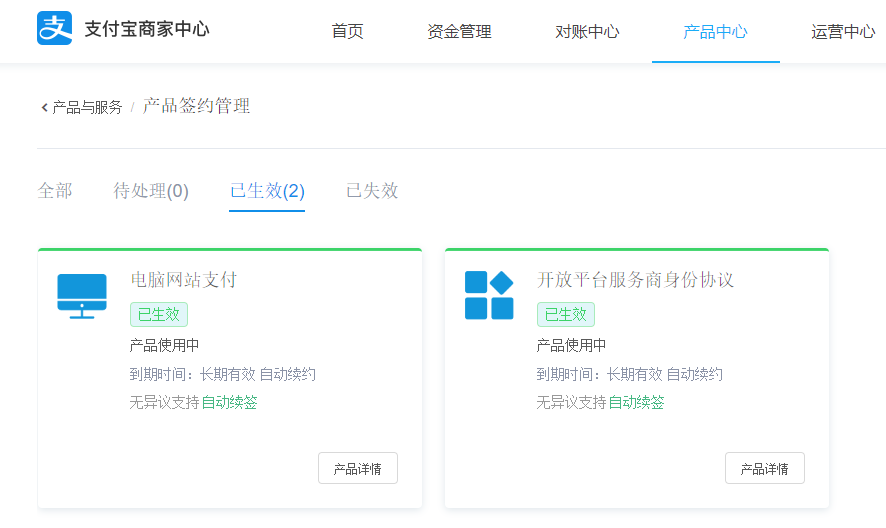
Task: Switch to the 已失效 tab
Action: [372, 191]
